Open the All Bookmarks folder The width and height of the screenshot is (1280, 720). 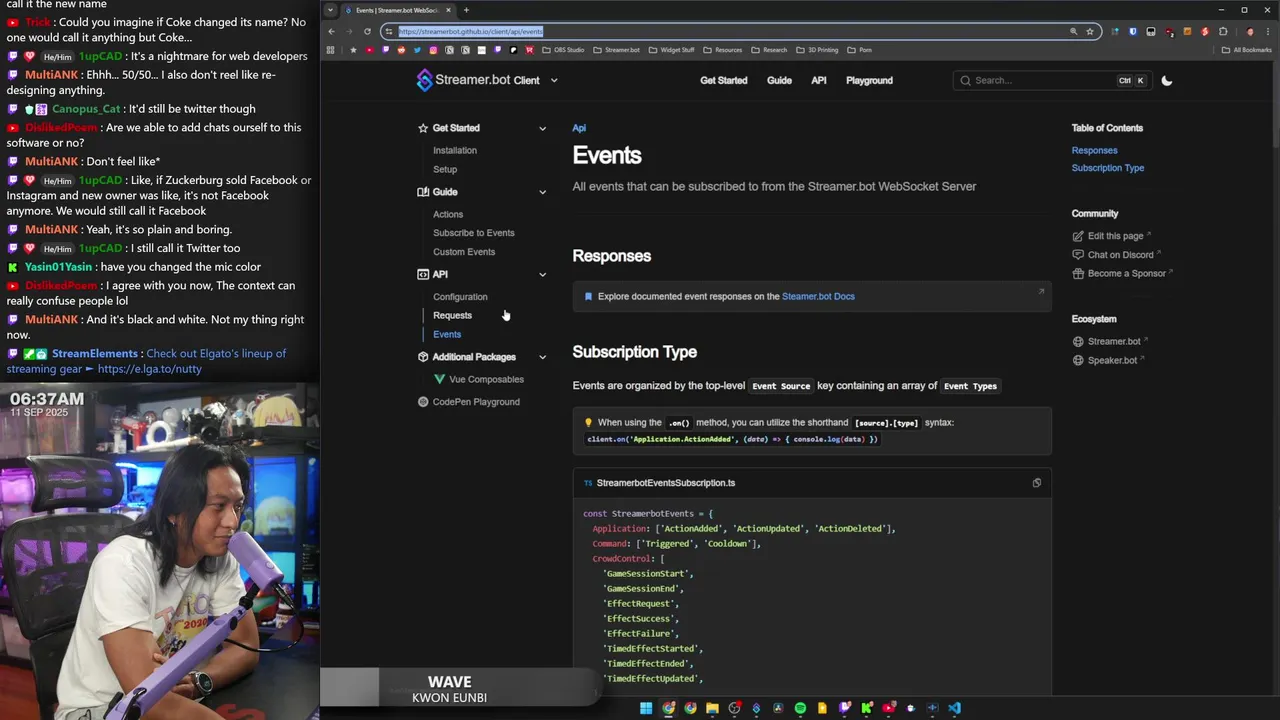(x=1247, y=50)
